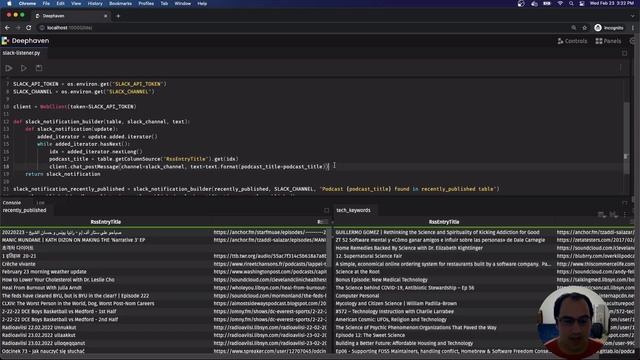This screenshot has height=360, width=640.
Task: Click the almostsidewayspodcast.blogspot.com URL cell
Action: (x=269, y=304)
